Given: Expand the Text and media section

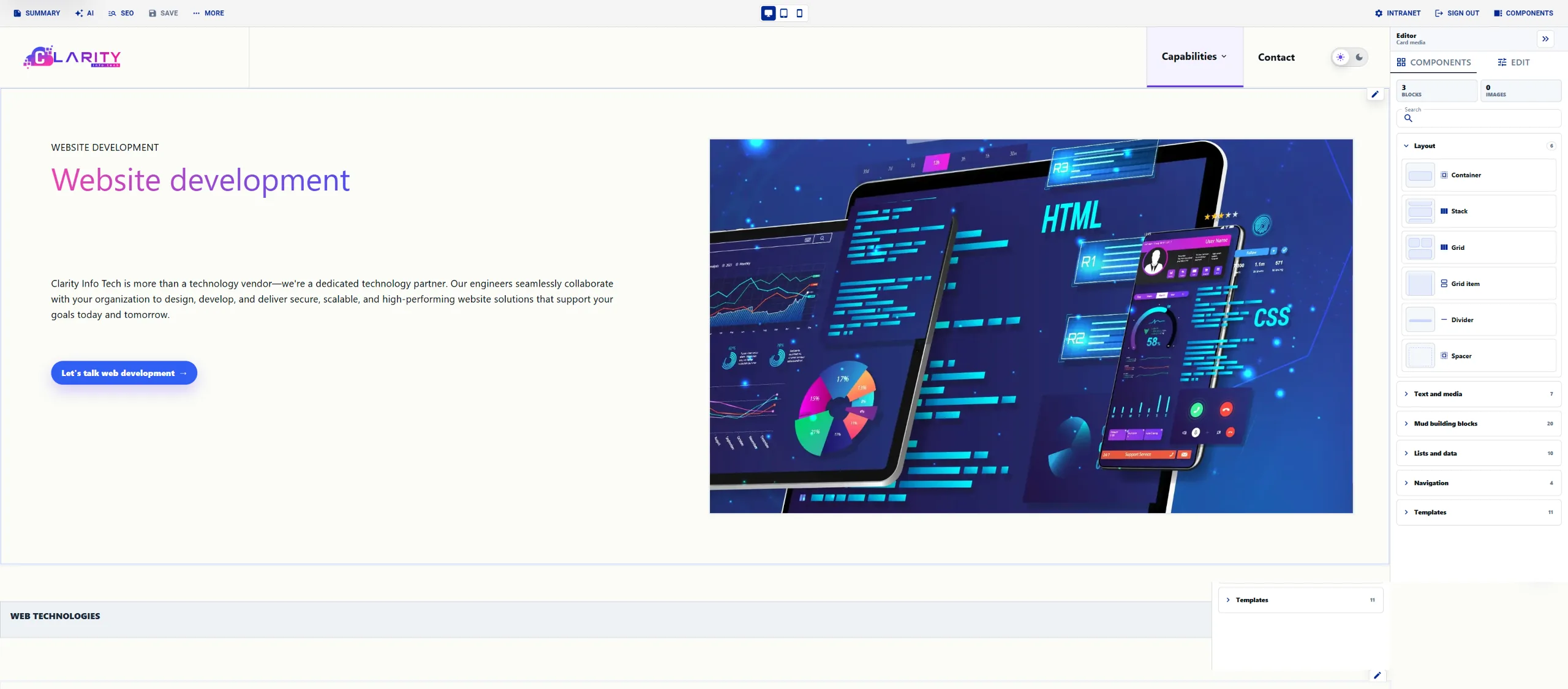Looking at the screenshot, I should pyautogui.click(x=1479, y=394).
